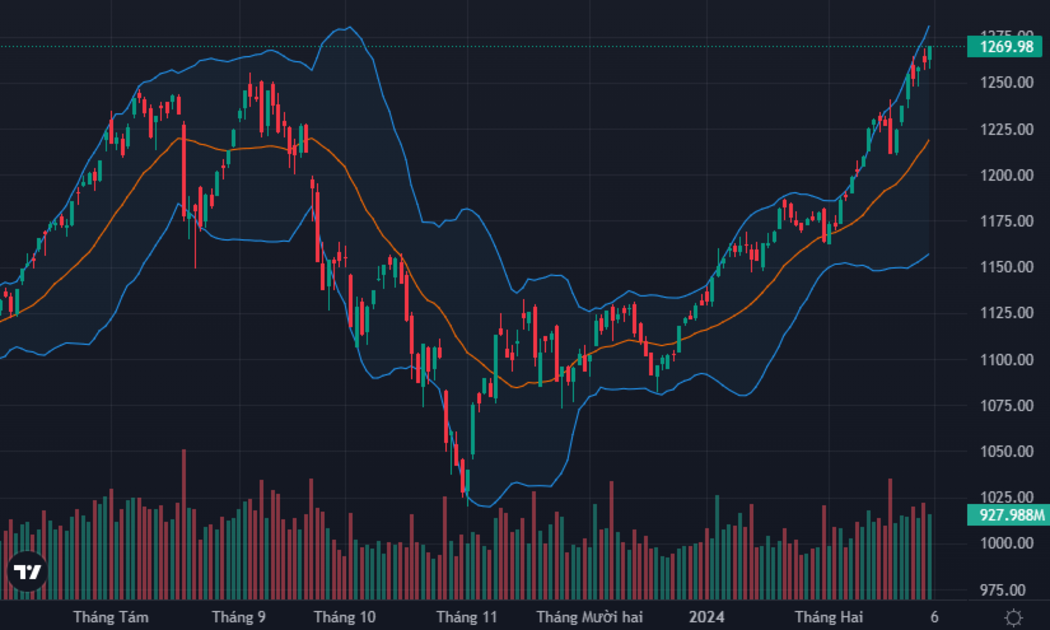Pick the Tháng 10 time axis label
1050x630 pixels.
[x=344, y=617]
